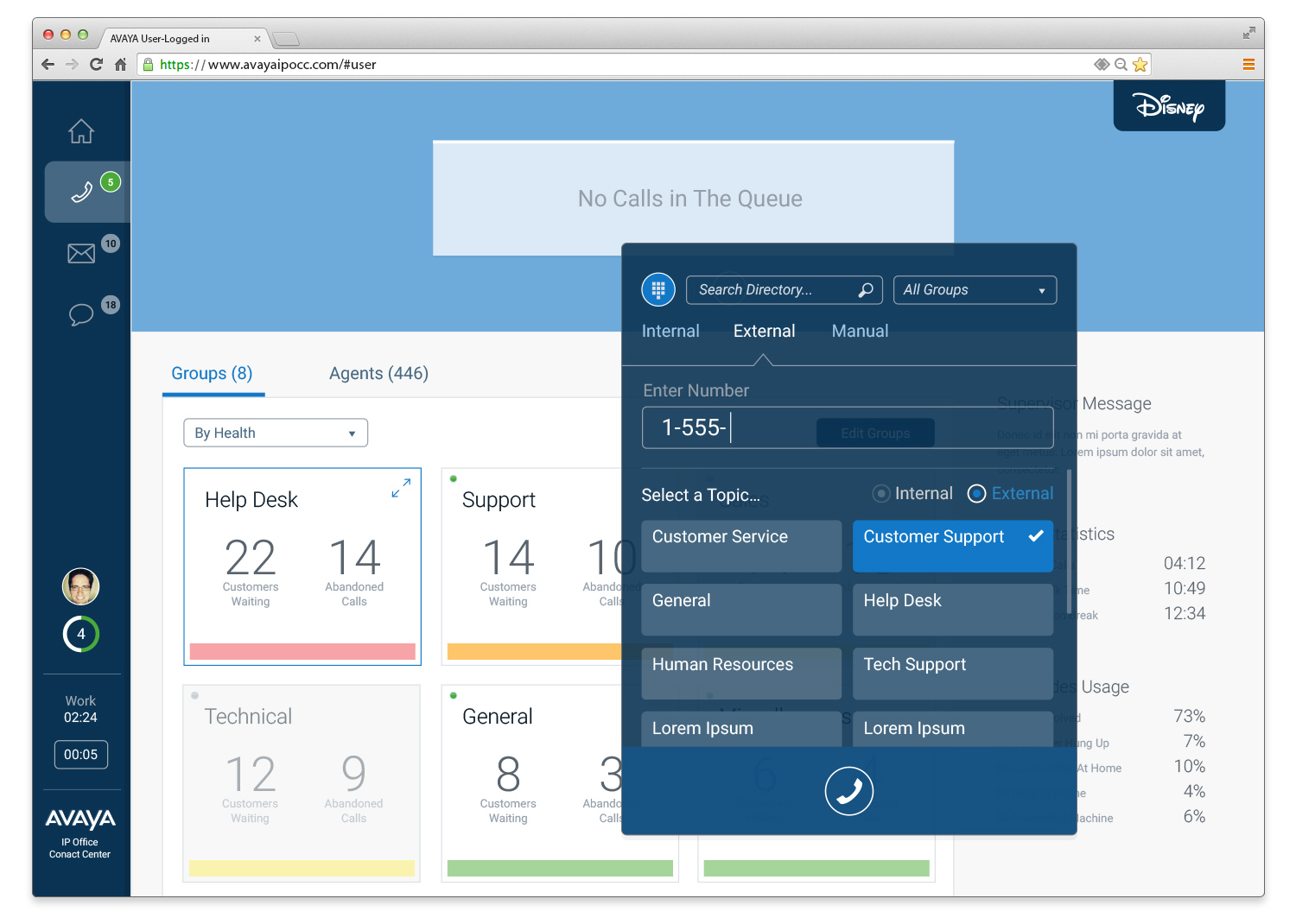The width and height of the screenshot is (1296, 924).
Task: Close the AVAYA browser tab
Action: 257,39
